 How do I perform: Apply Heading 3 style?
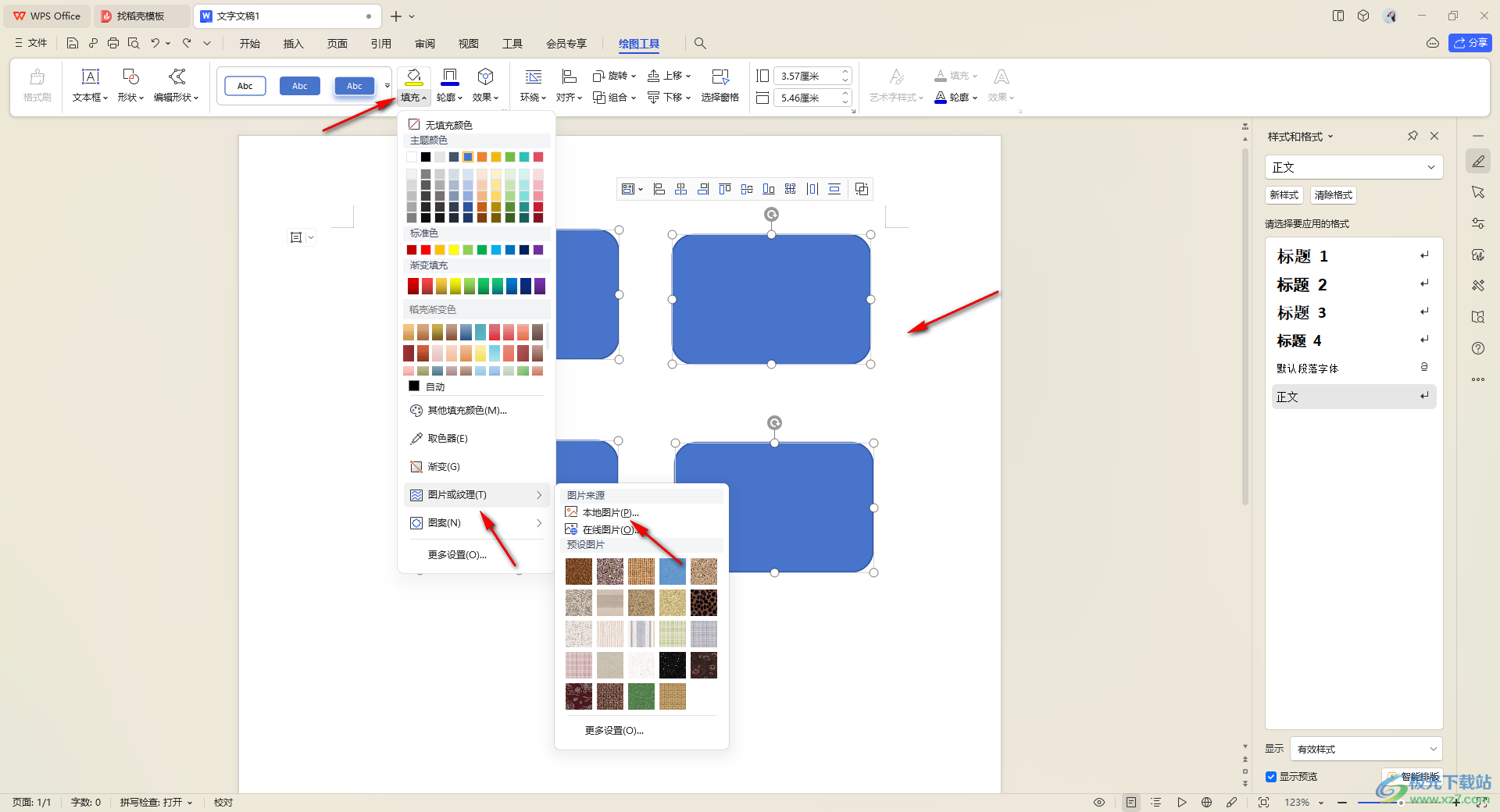(x=1353, y=312)
